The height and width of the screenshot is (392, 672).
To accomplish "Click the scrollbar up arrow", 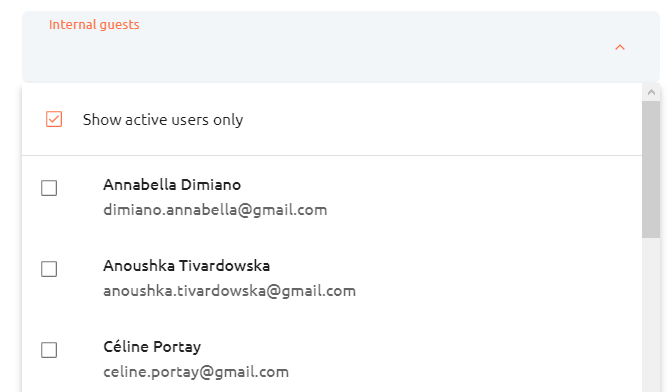I will [651, 92].
